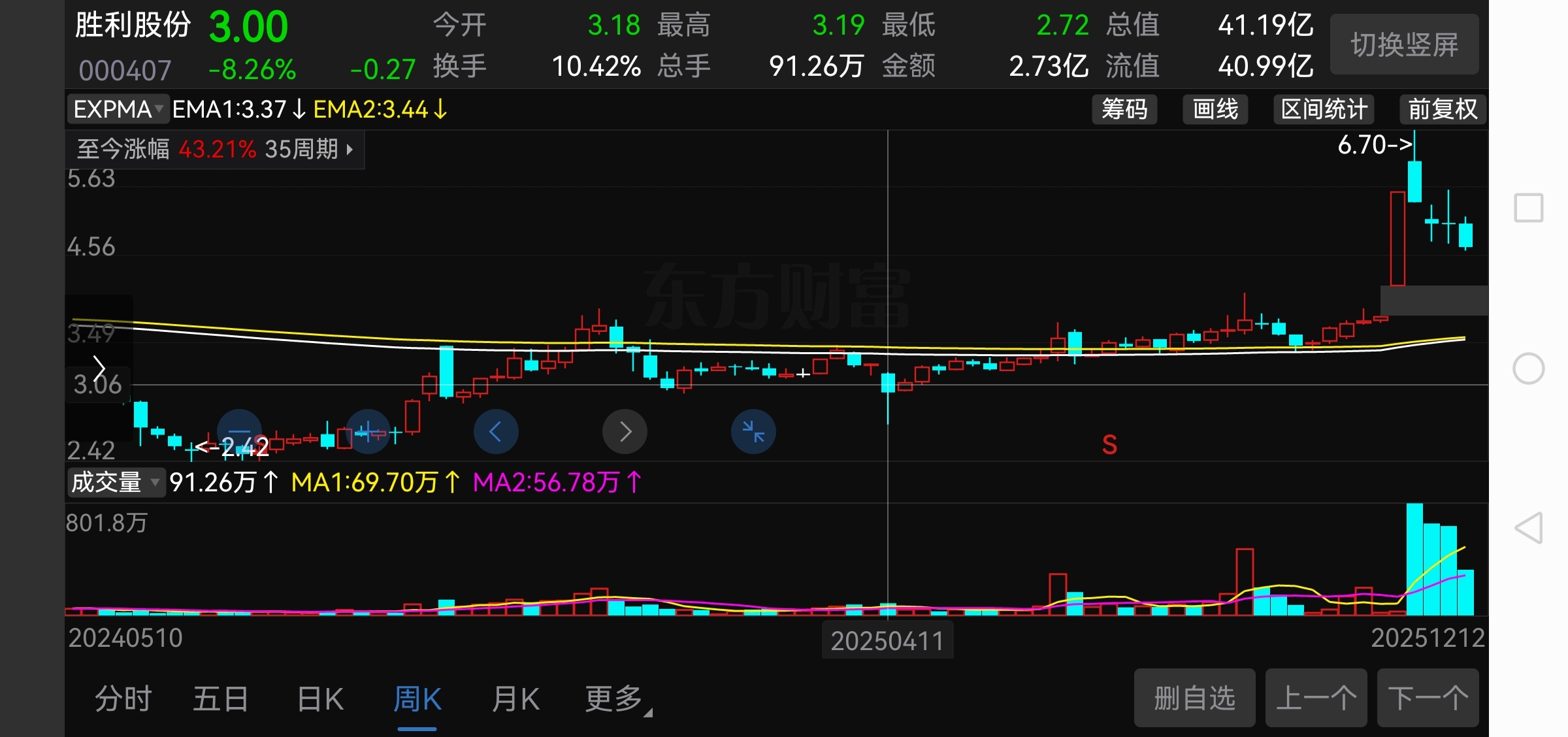
Task: Tap the zoom-in plus circle on chart
Action: click(x=368, y=432)
